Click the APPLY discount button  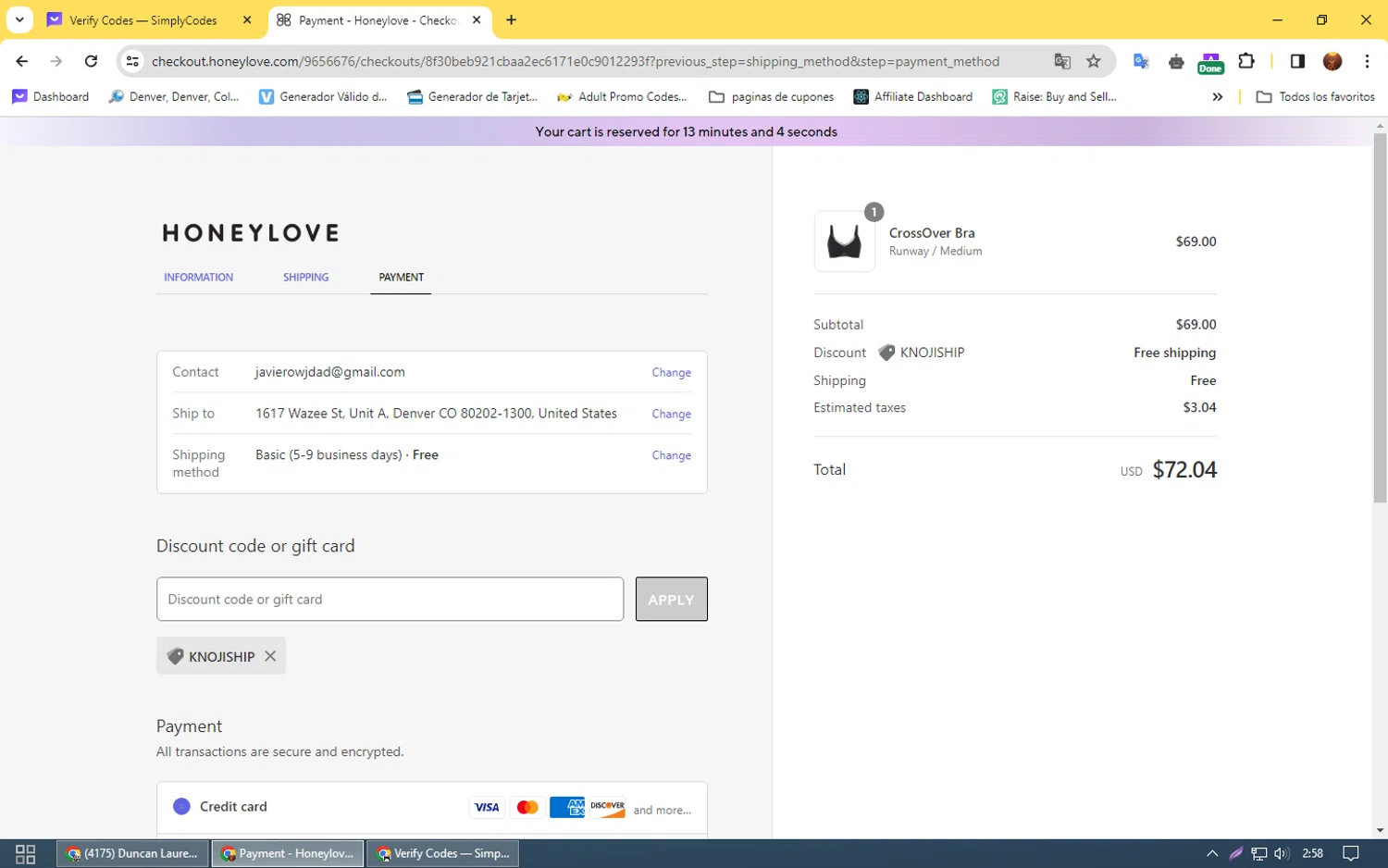671,599
